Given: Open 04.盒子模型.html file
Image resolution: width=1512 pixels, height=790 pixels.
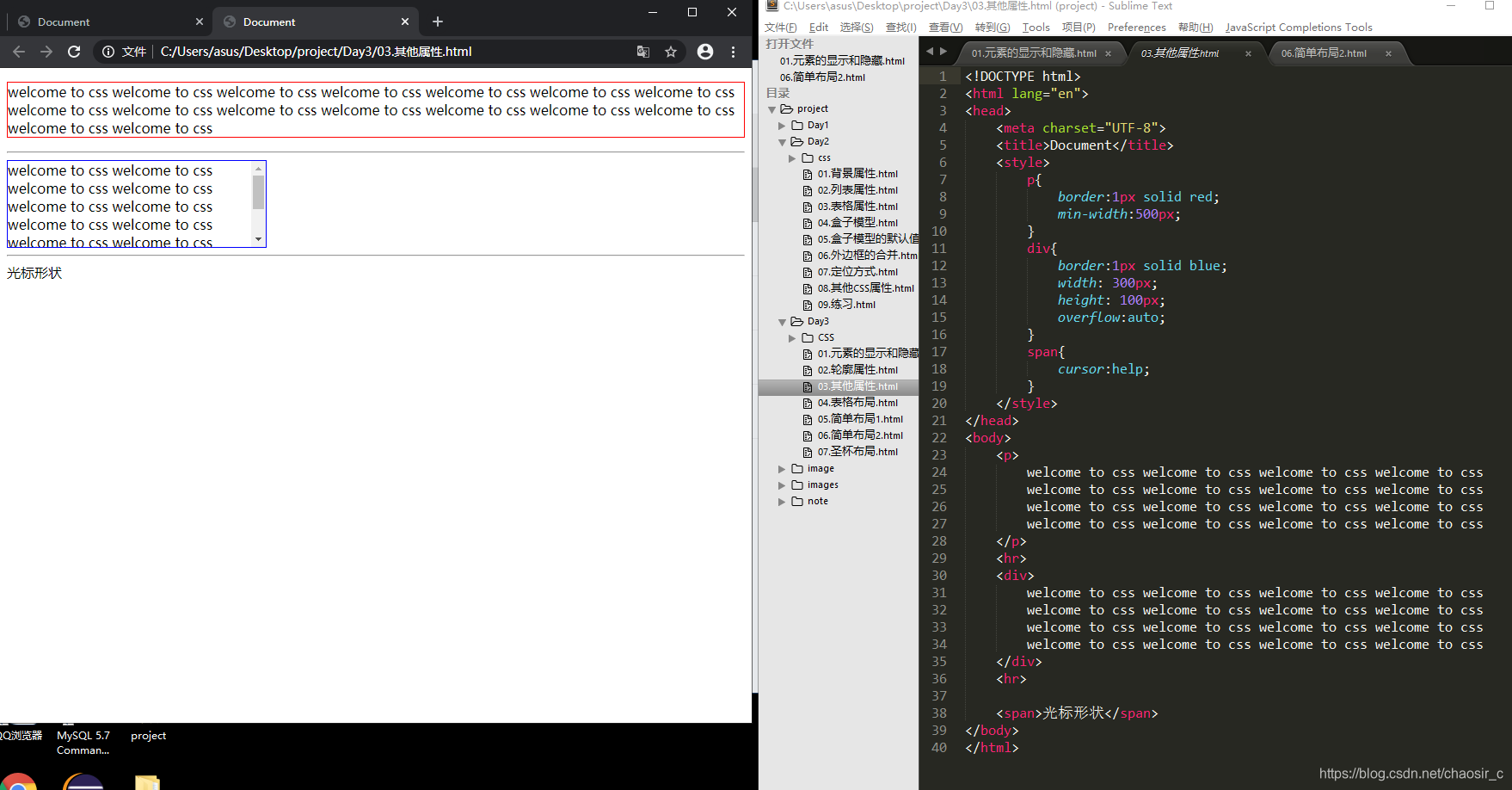Looking at the screenshot, I should pyautogui.click(x=857, y=223).
